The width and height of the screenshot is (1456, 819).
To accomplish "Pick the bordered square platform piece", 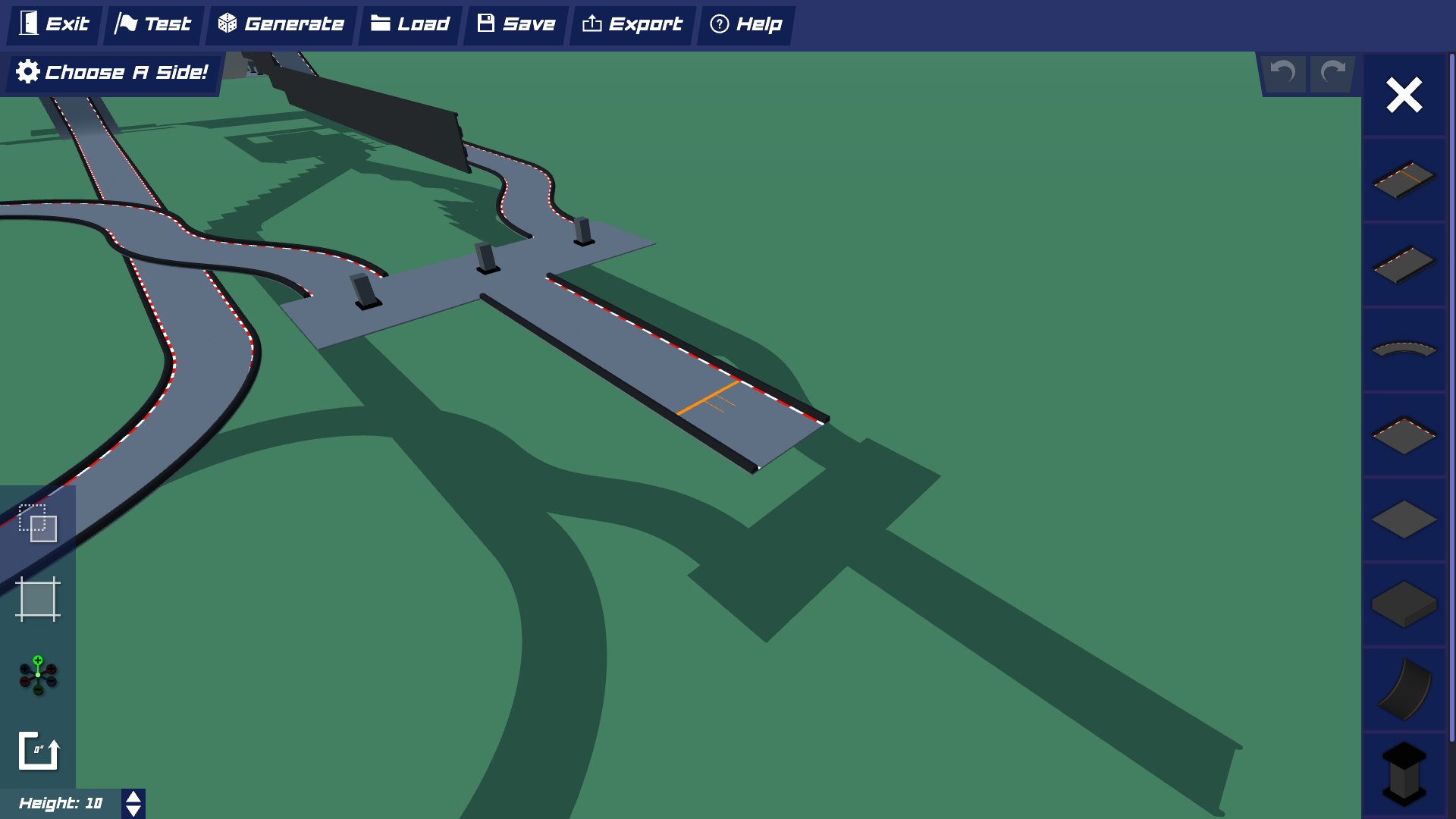I will (x=1404, y=435).
